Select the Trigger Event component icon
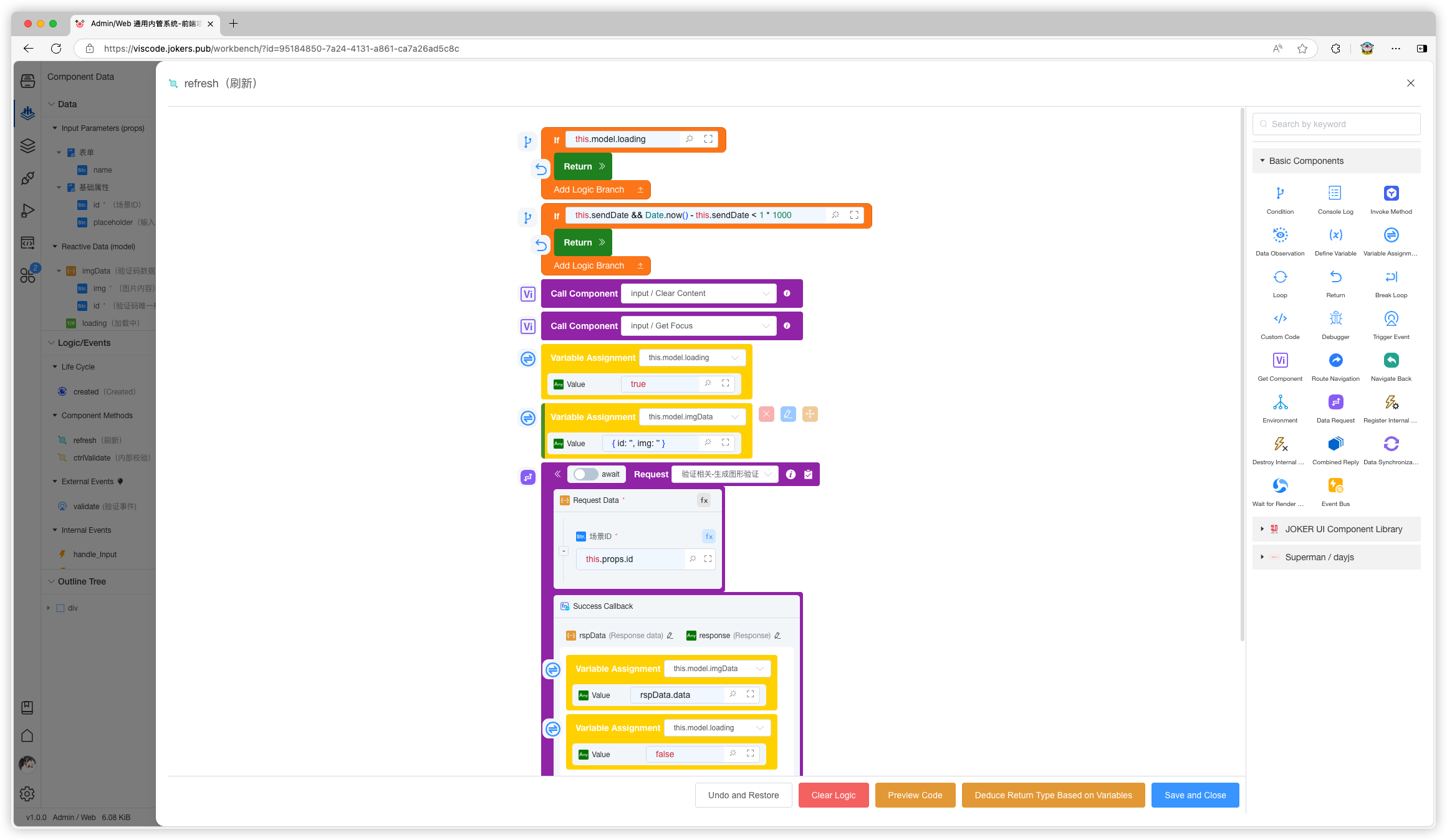Viewport: 1447px width, 840px height. pyautogui.click(x=1390, y=318)
